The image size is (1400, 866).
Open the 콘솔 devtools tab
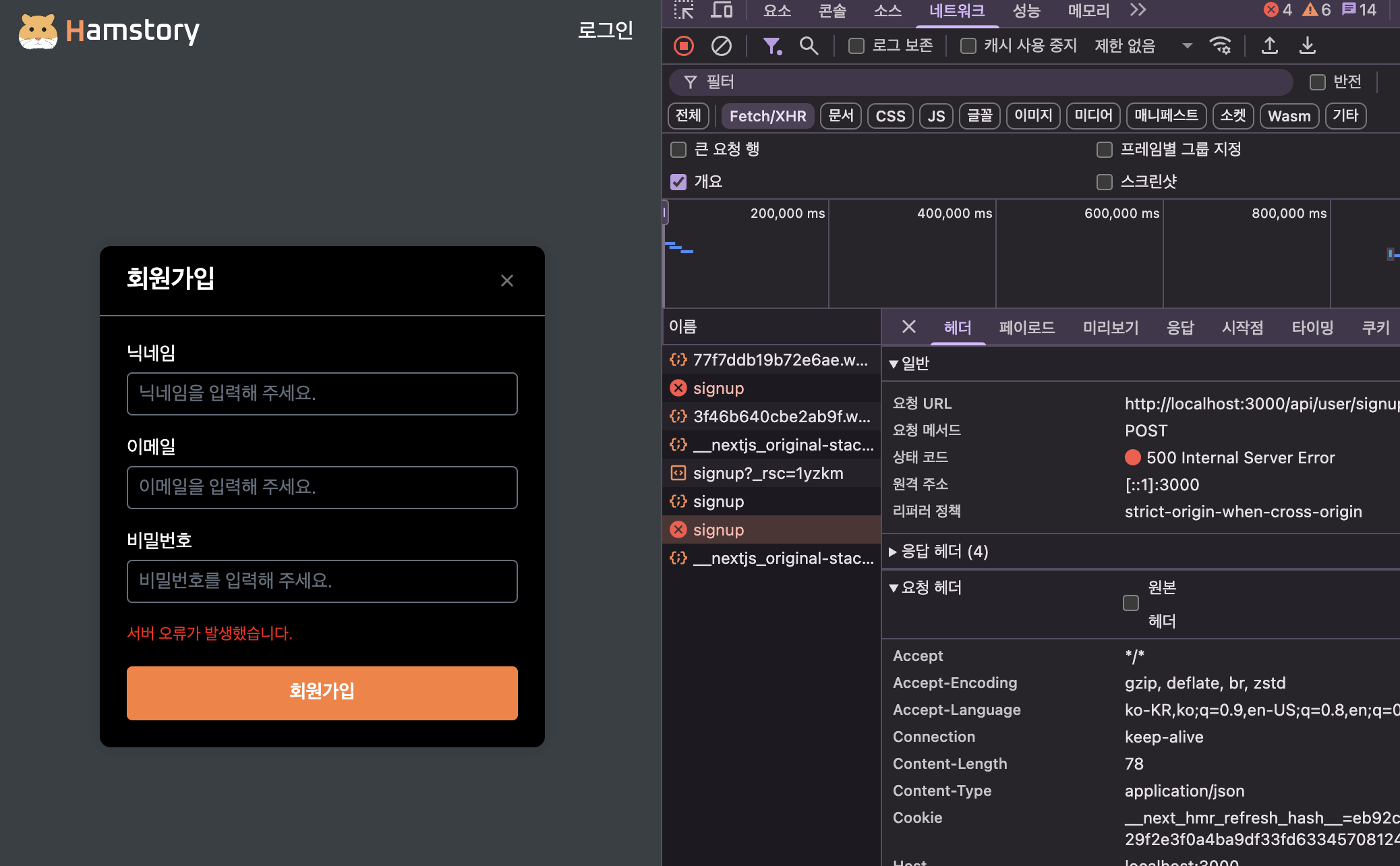pyautogui.click(x=832, y=10)
